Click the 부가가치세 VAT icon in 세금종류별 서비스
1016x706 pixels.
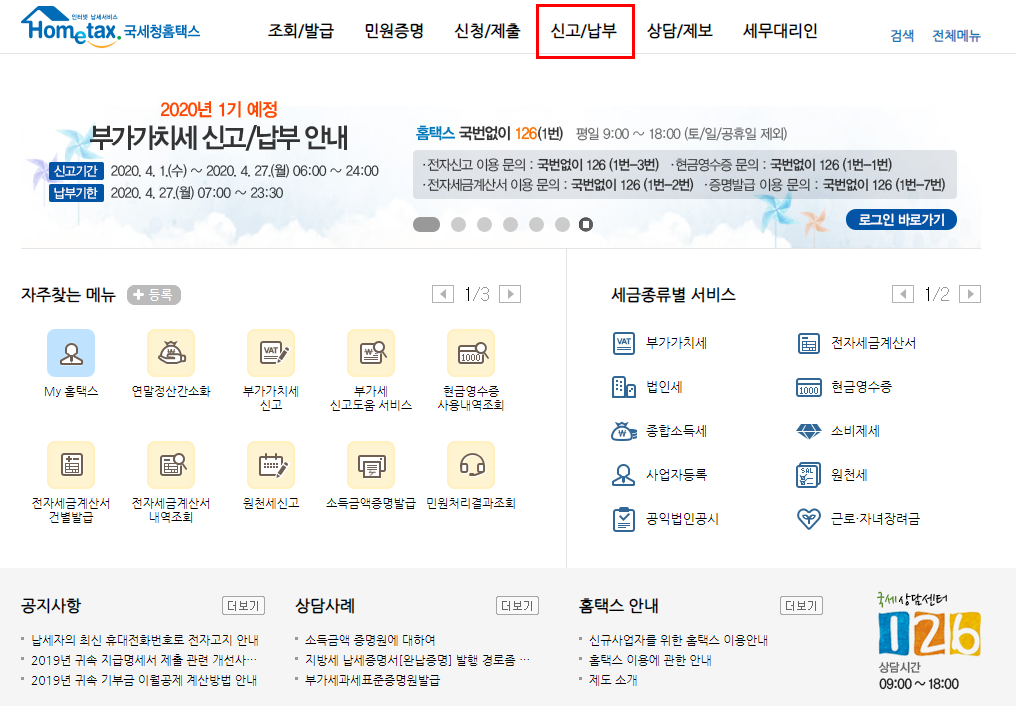[x=623, y=343]
